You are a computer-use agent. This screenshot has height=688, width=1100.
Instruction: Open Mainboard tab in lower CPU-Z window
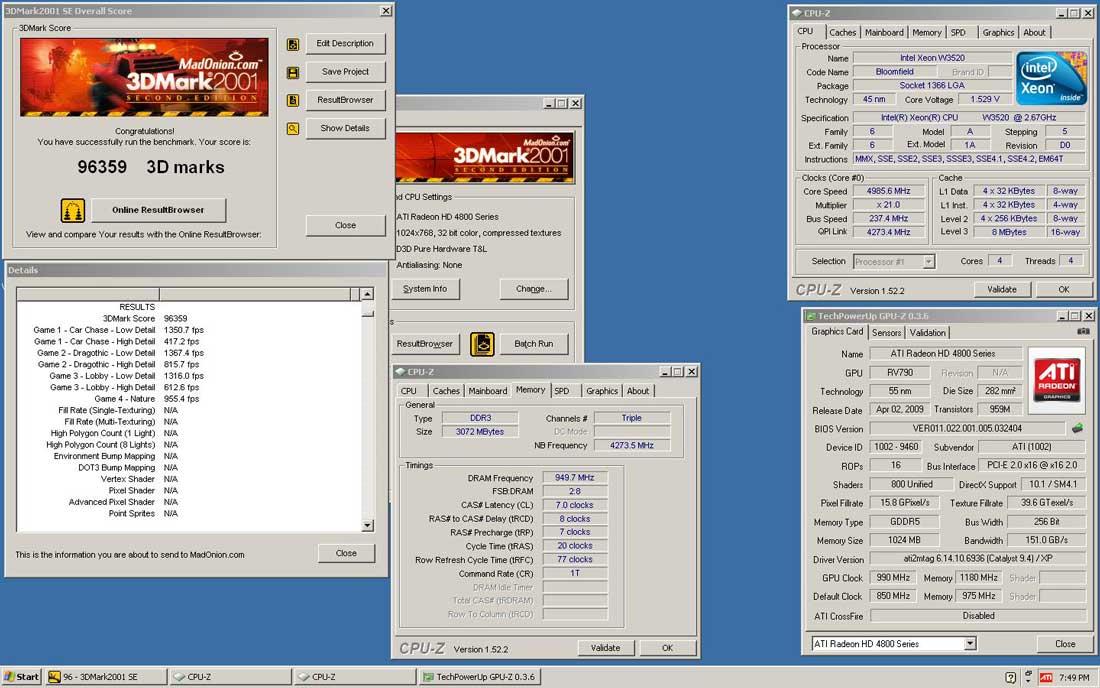(x=488, y=391)
